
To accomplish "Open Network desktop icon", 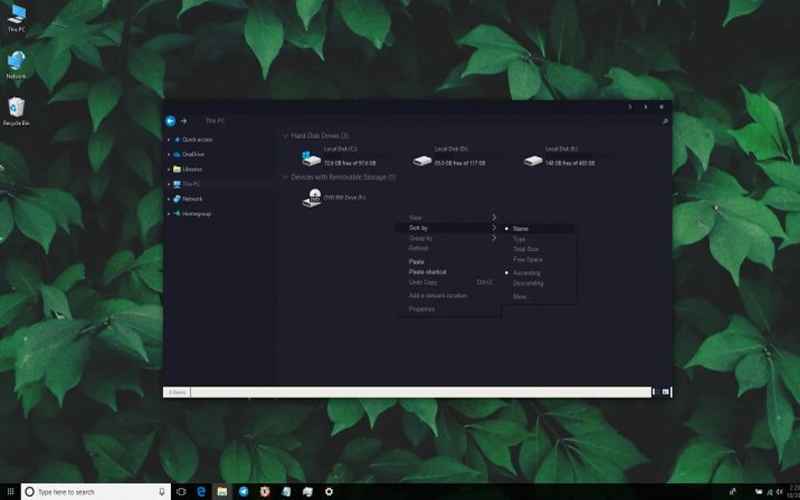I will [16, 64].
